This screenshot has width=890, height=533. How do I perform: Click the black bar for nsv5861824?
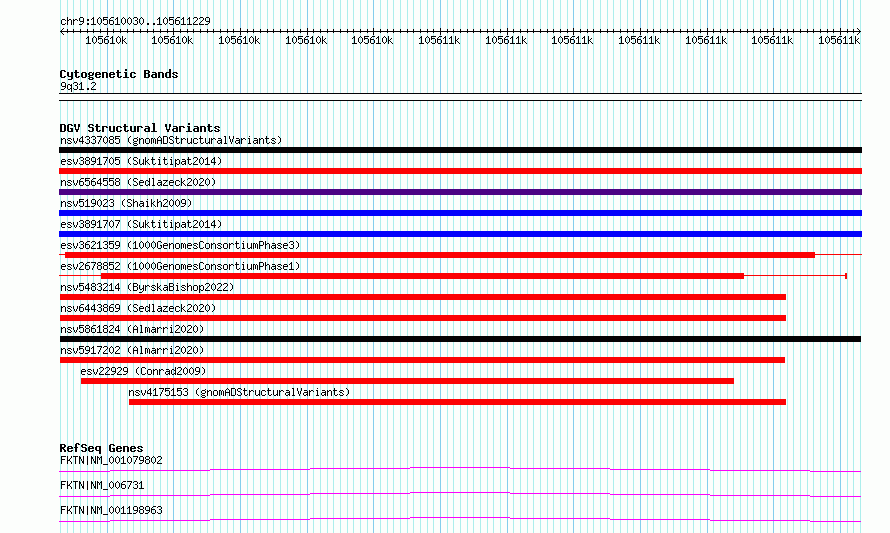point(460,339)
